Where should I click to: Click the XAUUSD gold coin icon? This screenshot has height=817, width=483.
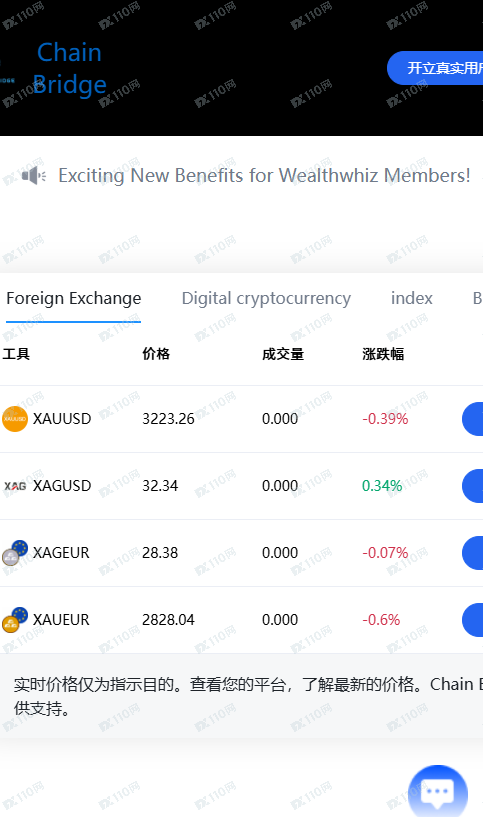[15, 419]
